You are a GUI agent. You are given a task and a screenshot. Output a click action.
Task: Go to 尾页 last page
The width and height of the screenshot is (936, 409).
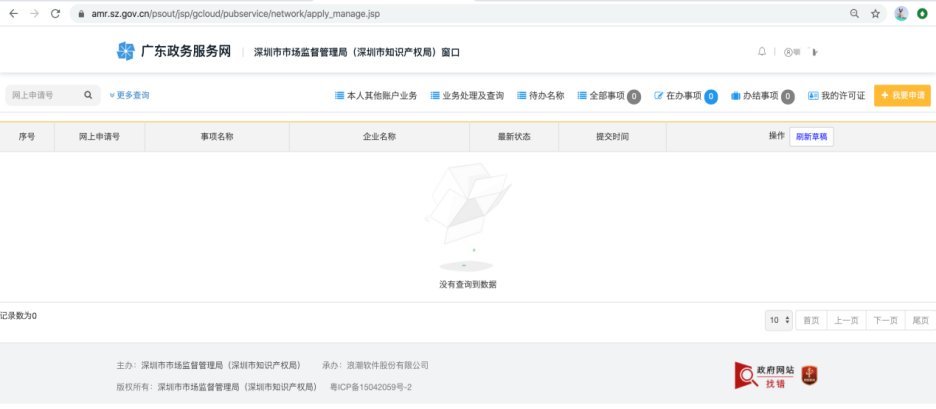coord(920,321)
